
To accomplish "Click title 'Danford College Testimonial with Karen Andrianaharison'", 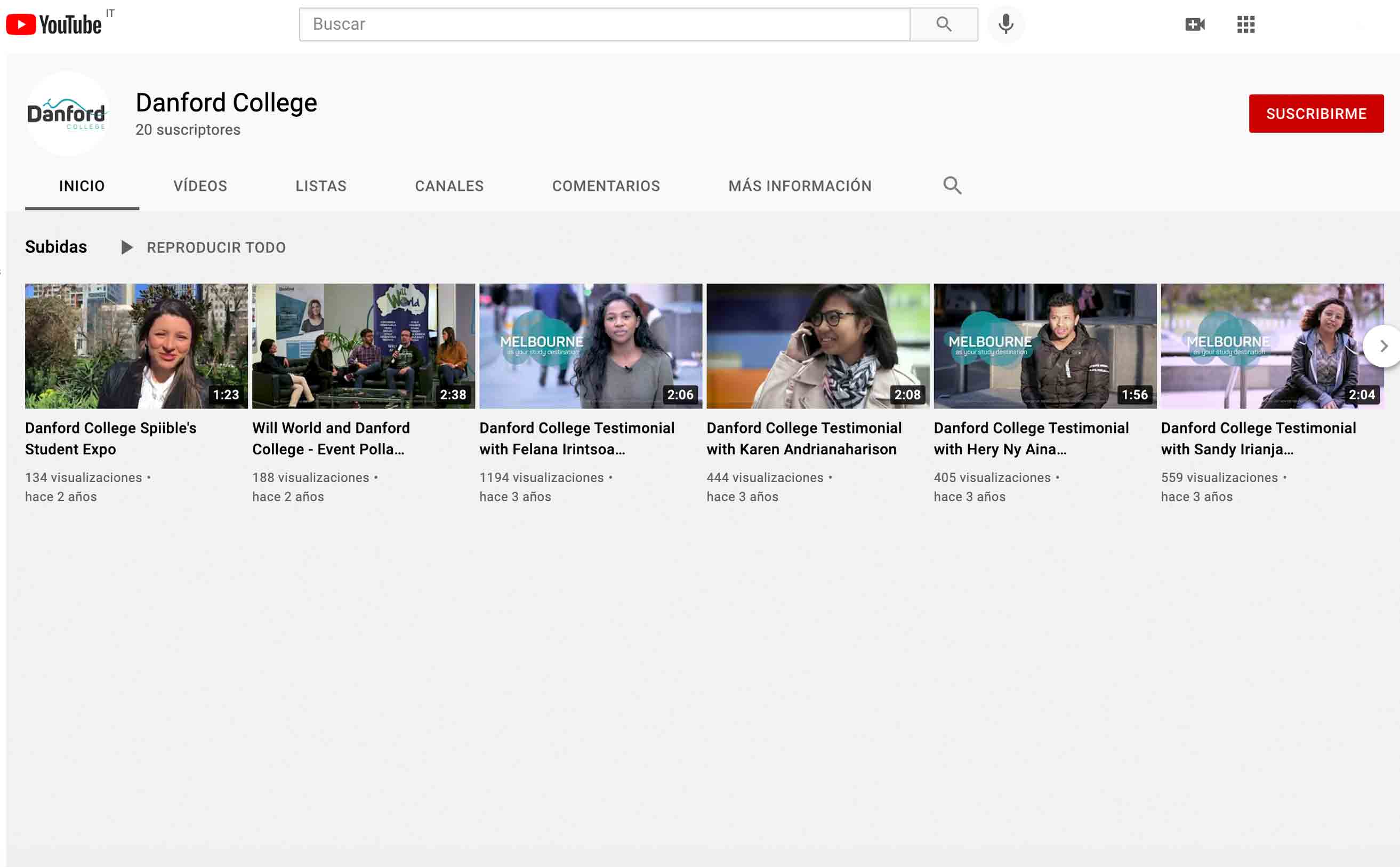I will coord(804,439).
